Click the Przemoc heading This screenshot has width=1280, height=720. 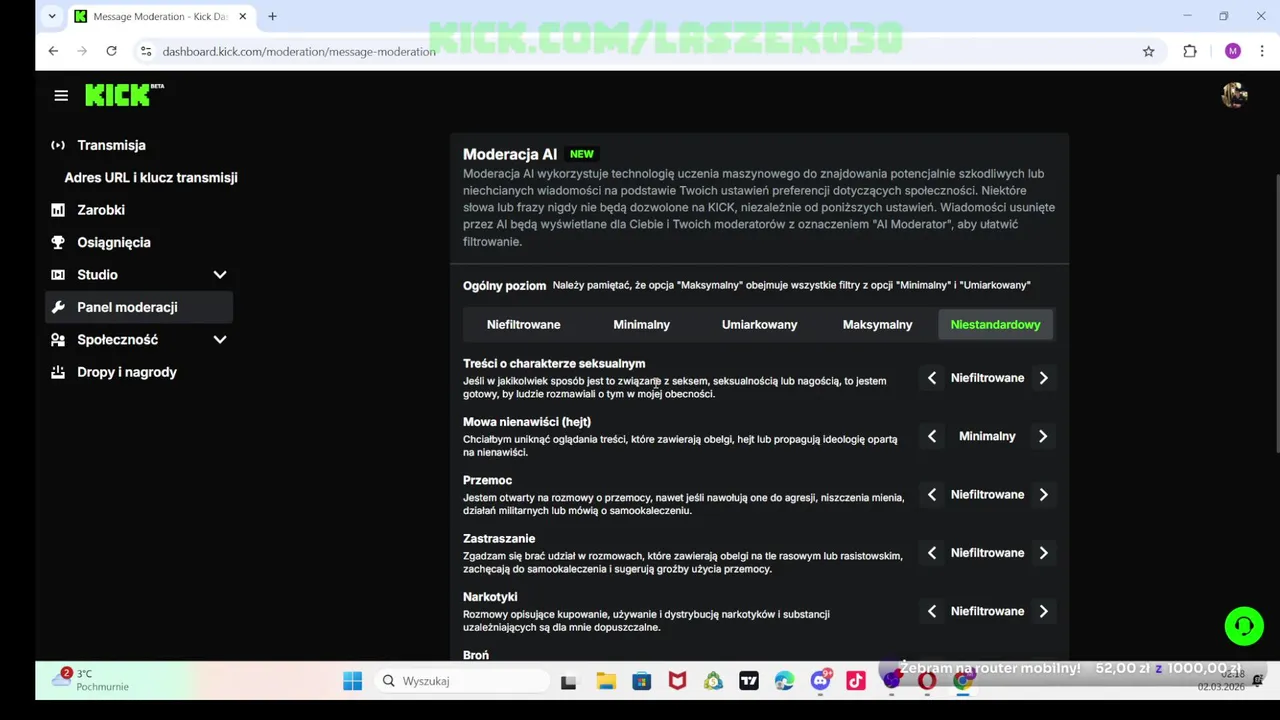click(487, 480)
